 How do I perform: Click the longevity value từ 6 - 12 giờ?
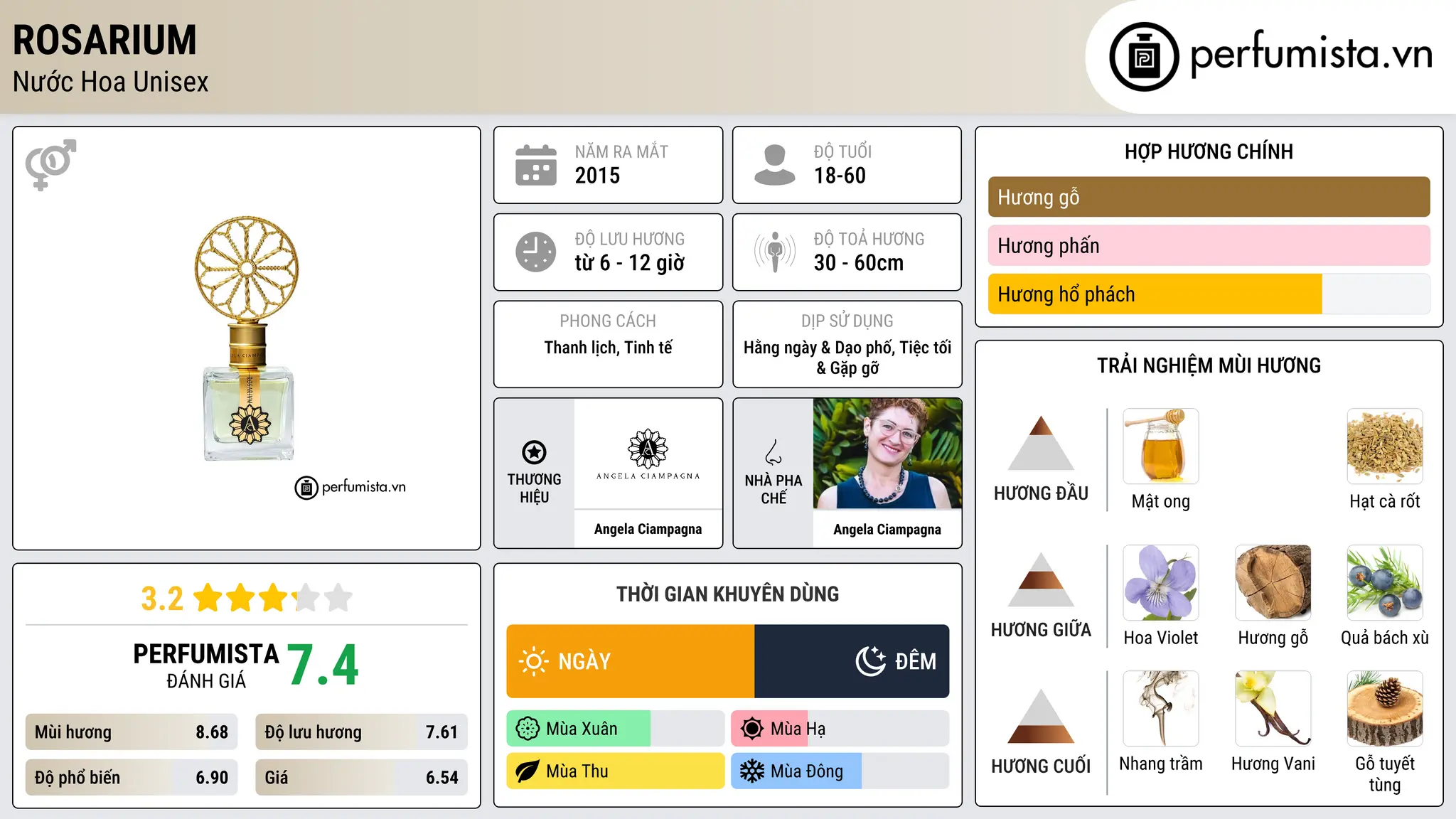click(x=629, y=263)
